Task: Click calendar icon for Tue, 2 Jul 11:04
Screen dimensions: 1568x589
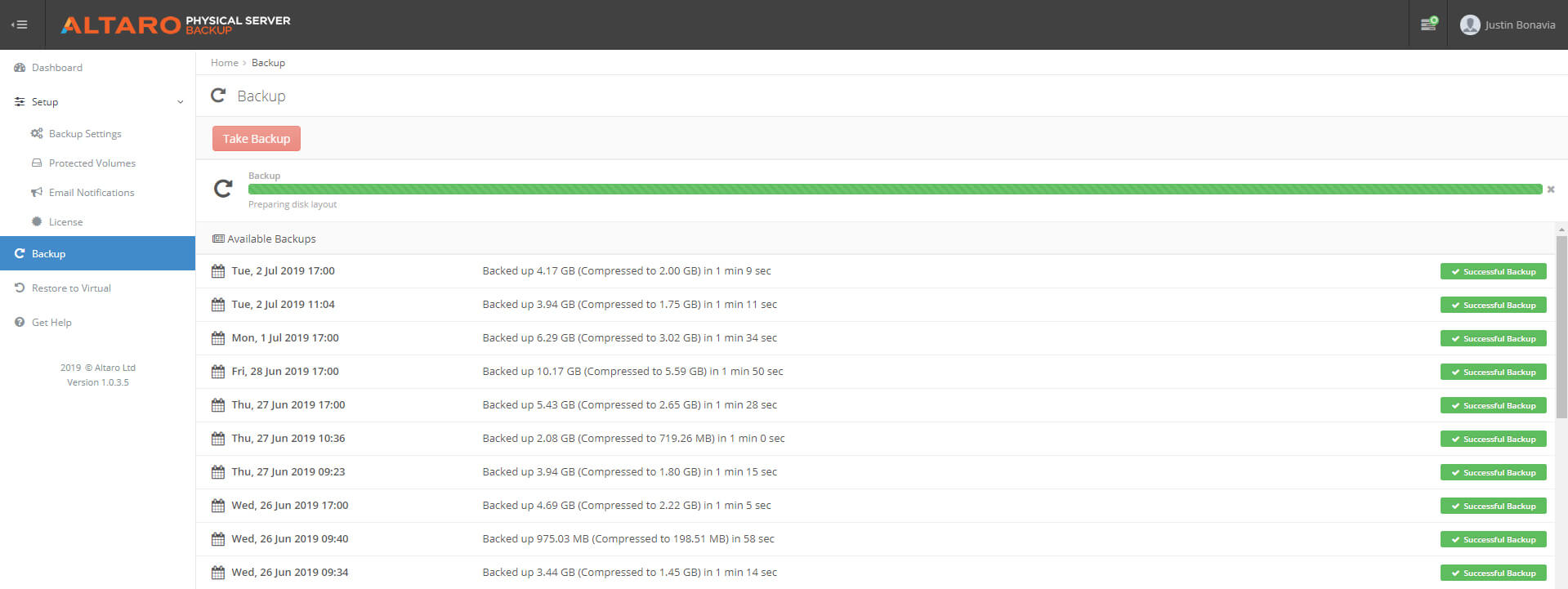Action: pos(218,305)
